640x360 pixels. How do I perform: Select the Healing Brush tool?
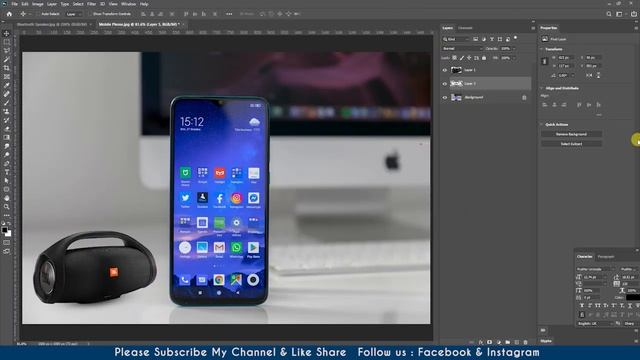(7, 94)
